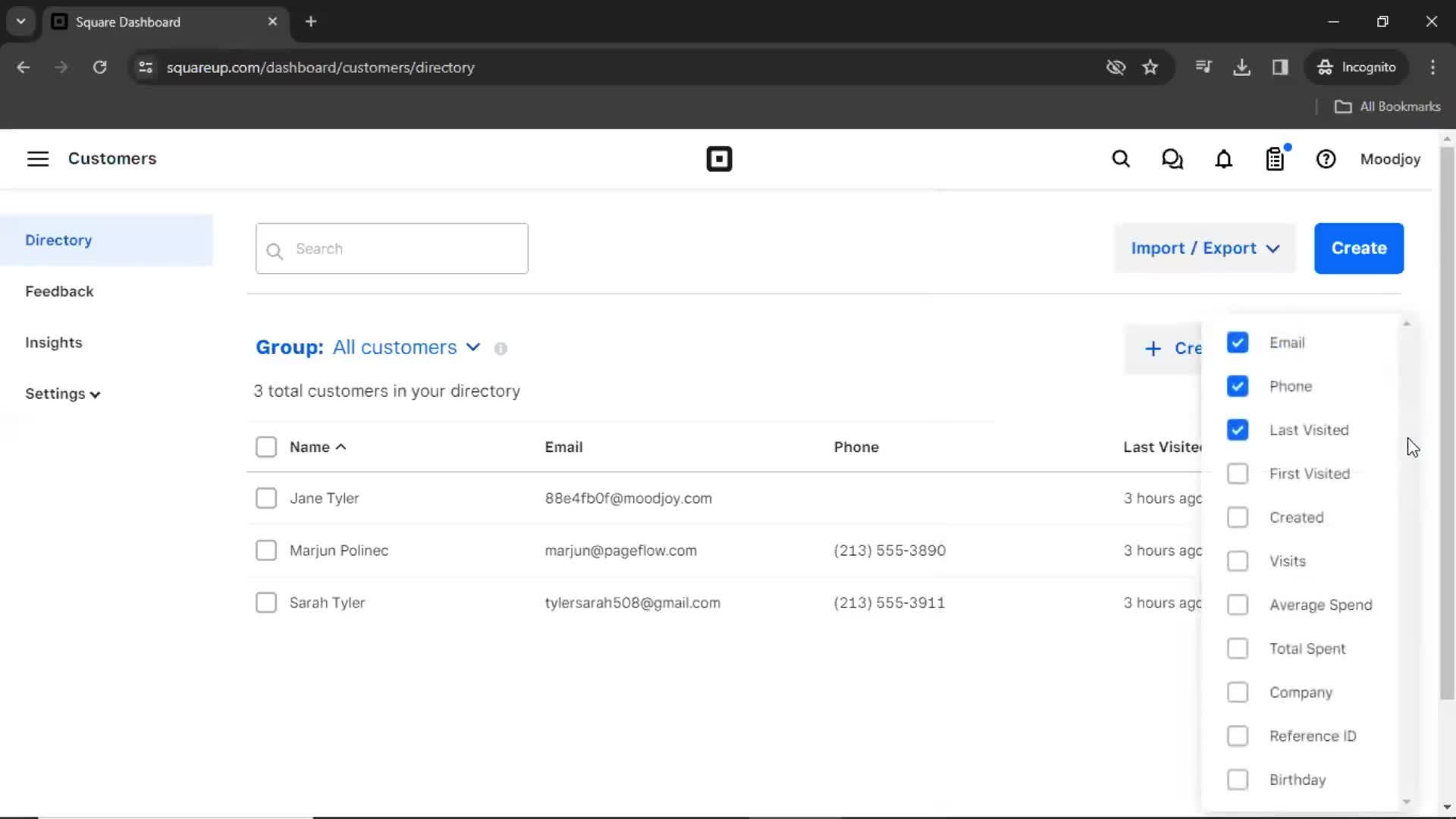Click the incognito mode icon in browser
This screenshot has width=1456, height=819.
(1324, 67)
